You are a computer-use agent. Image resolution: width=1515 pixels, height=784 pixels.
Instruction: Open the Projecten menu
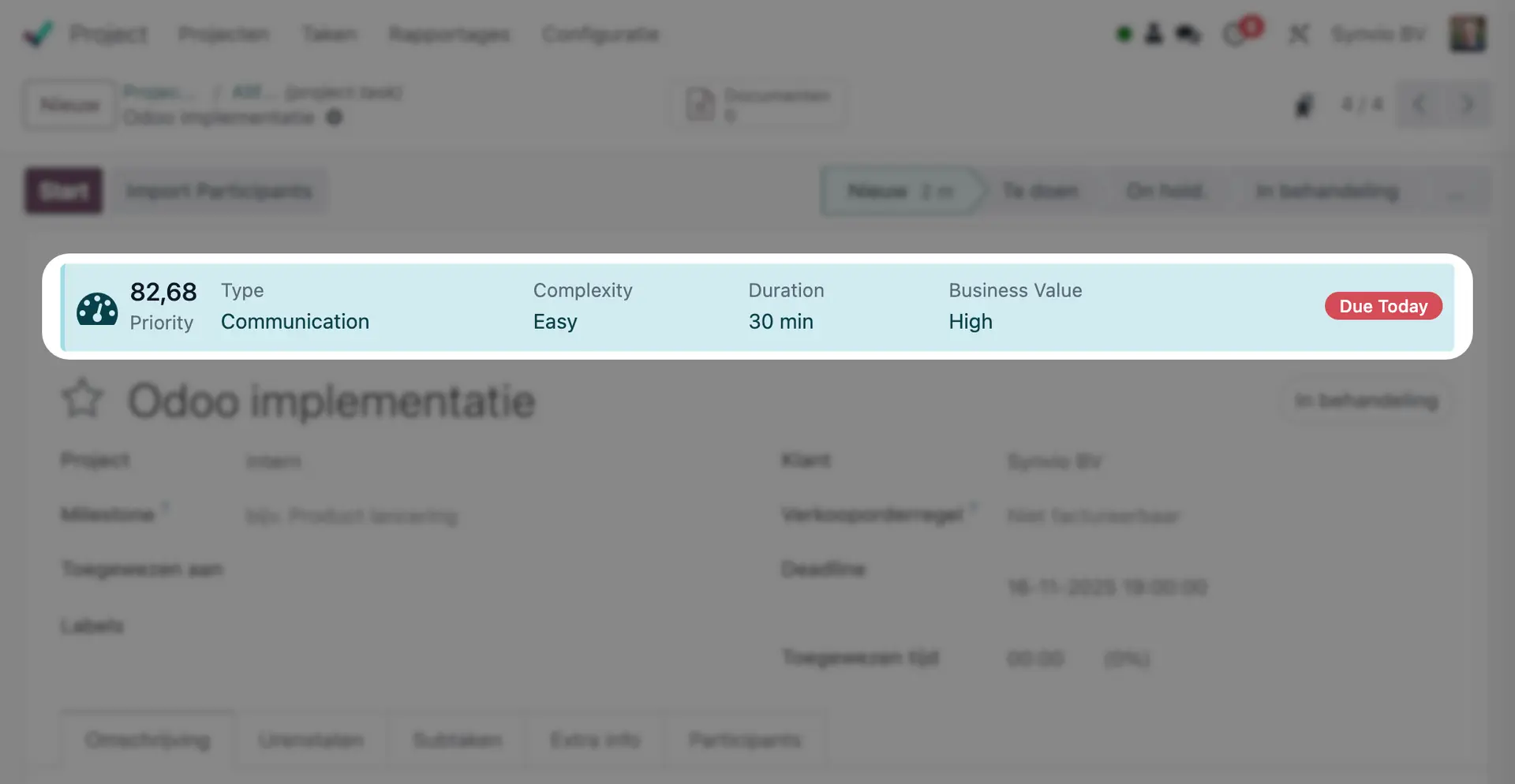224,34
